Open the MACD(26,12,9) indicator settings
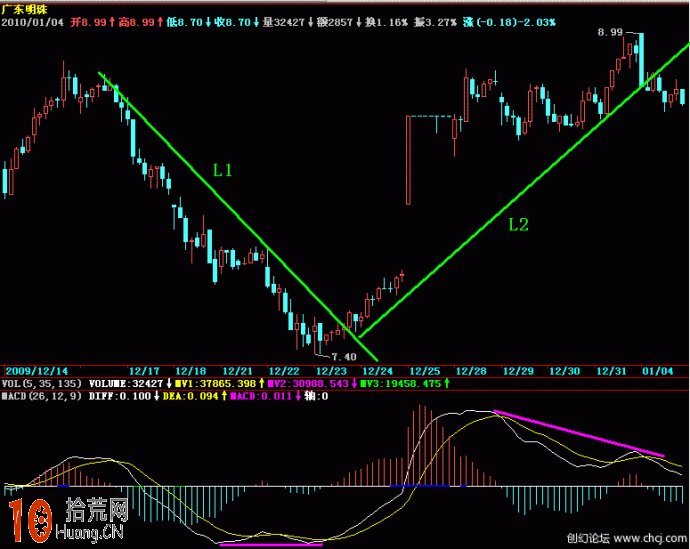Viewport: 690px width, 549px height. click(41, 396)
